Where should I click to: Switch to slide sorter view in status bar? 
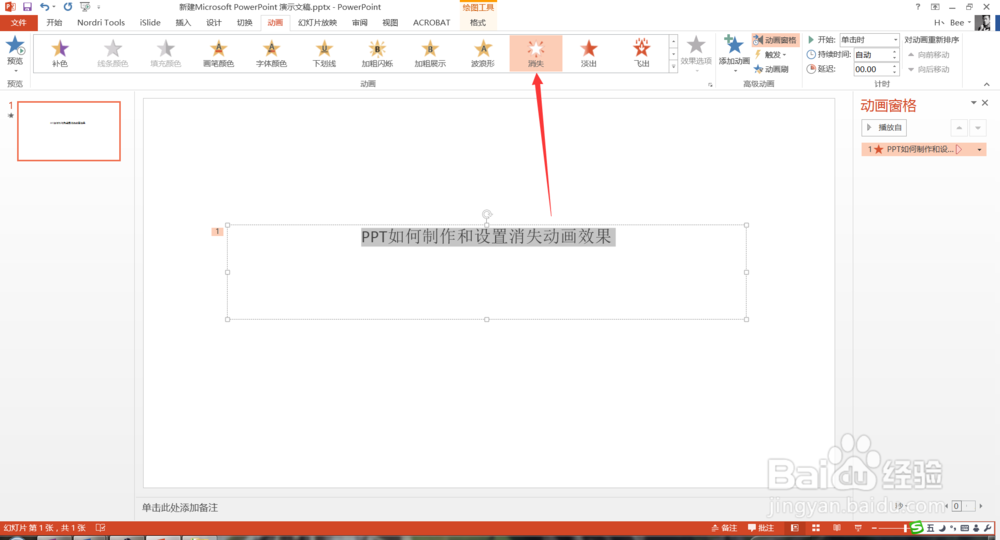coord(816,528)
